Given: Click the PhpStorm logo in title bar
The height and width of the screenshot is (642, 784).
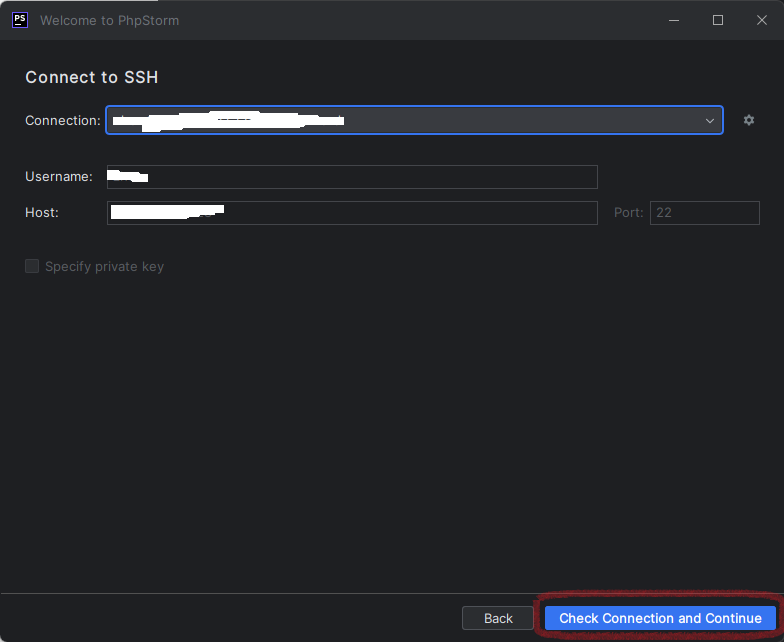Looking at the screenshot, I should point(20,20).
